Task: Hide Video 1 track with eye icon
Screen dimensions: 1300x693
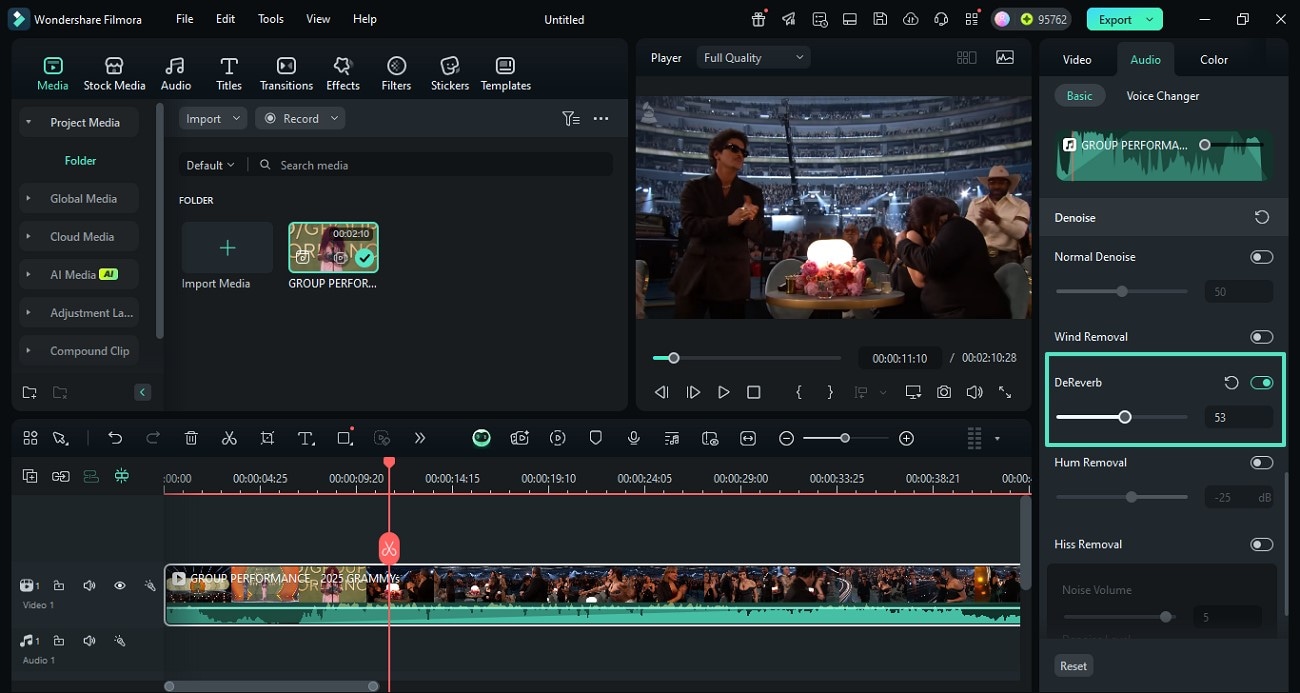Action: pyautogui.click(x=119, y=585)
